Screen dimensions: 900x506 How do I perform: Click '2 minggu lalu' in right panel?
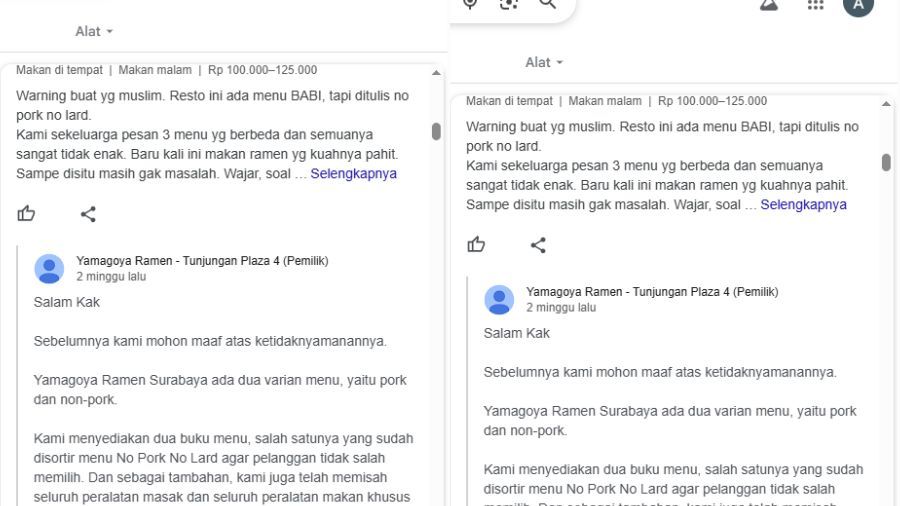(561, 308)
